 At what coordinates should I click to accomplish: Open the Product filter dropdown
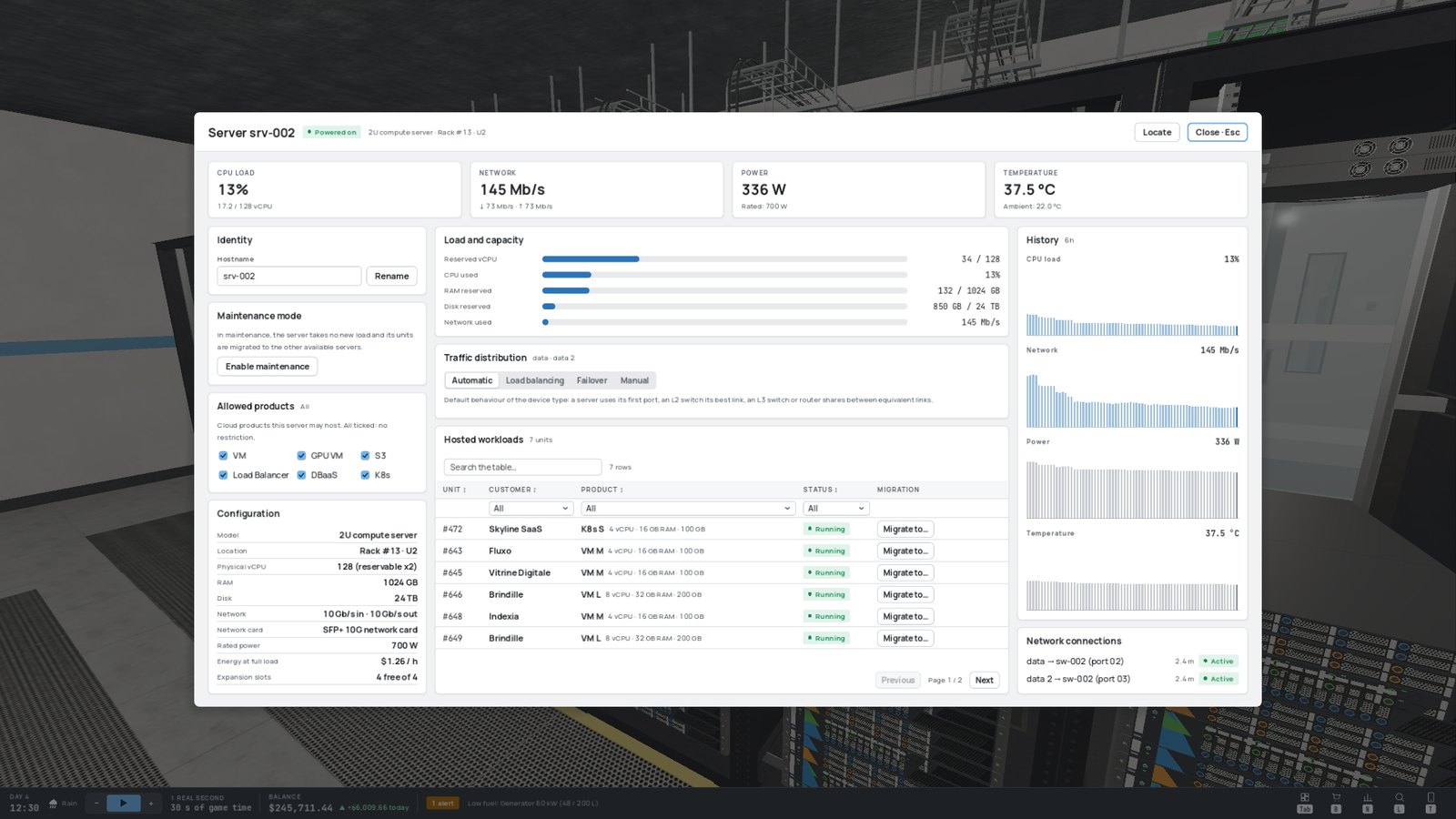(x=688, y=509)
